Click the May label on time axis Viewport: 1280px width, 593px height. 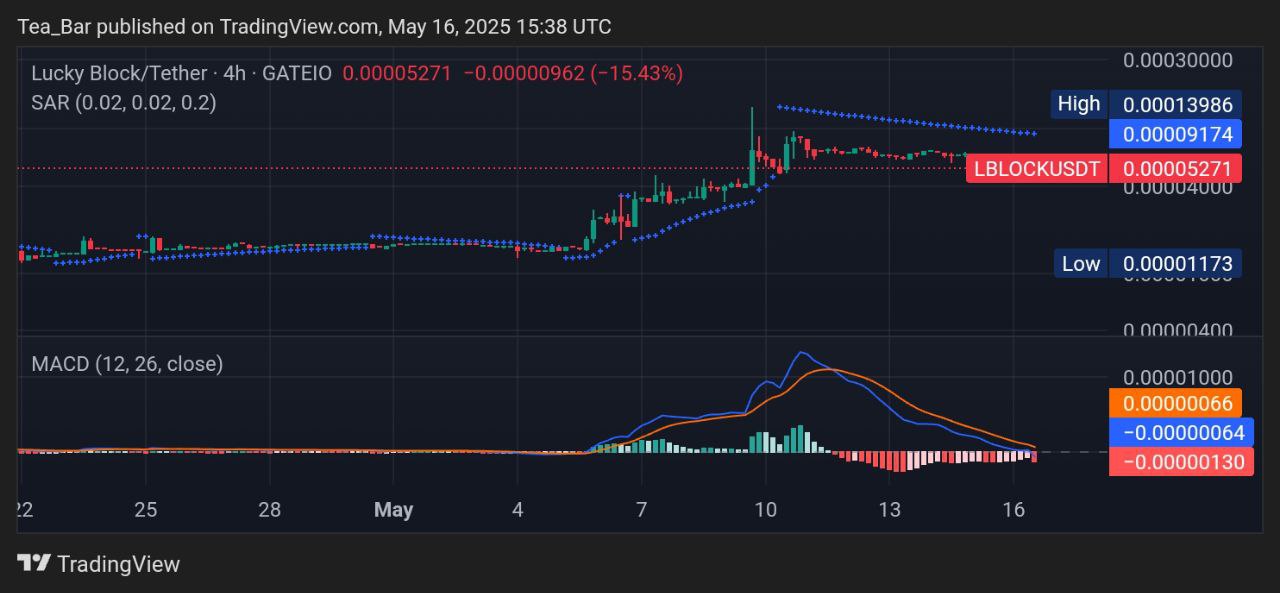coord(393,510)
